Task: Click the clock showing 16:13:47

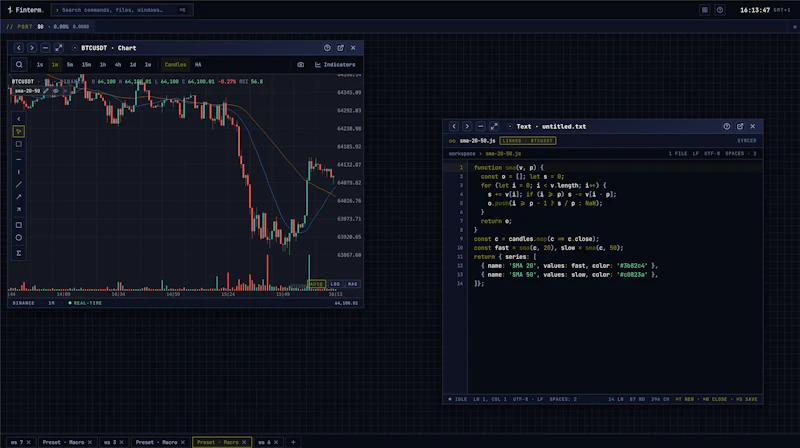Action: (x=755, y=10)
